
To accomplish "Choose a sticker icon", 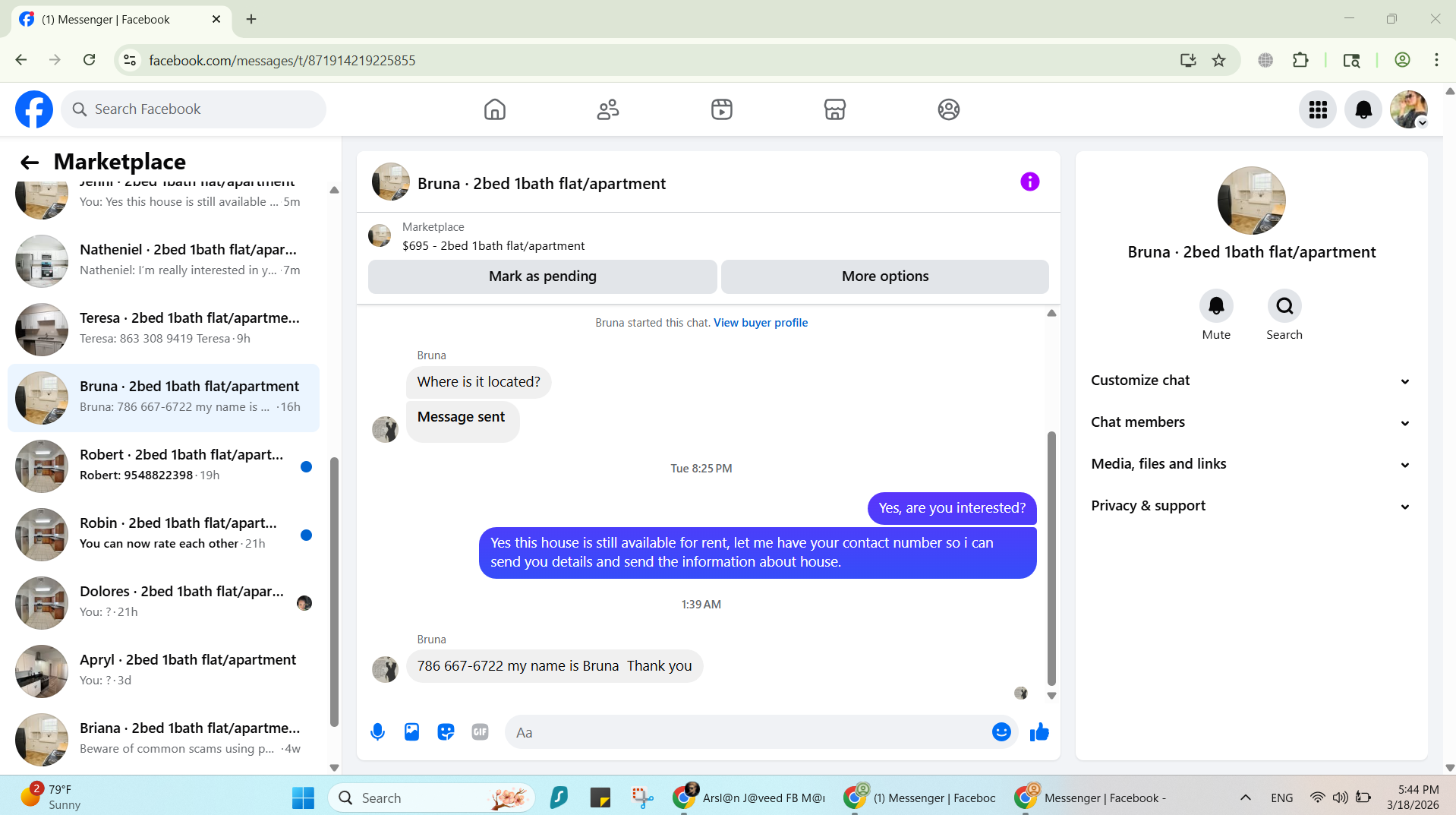I will [446, 732].
